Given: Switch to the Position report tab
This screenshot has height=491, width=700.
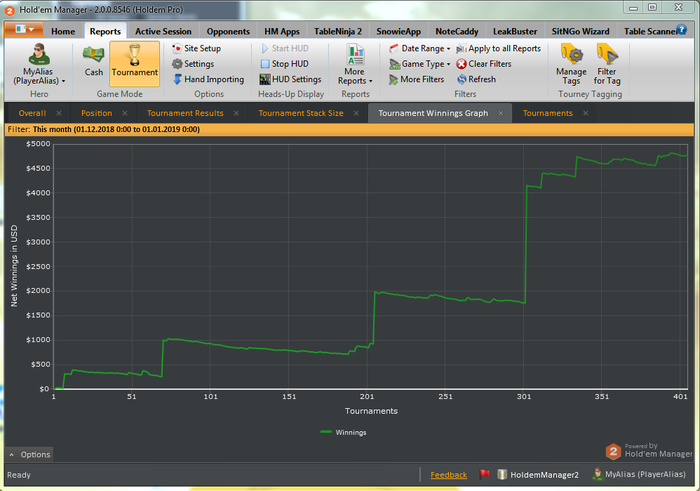Looking at the screenshot, I should (96, 113).
